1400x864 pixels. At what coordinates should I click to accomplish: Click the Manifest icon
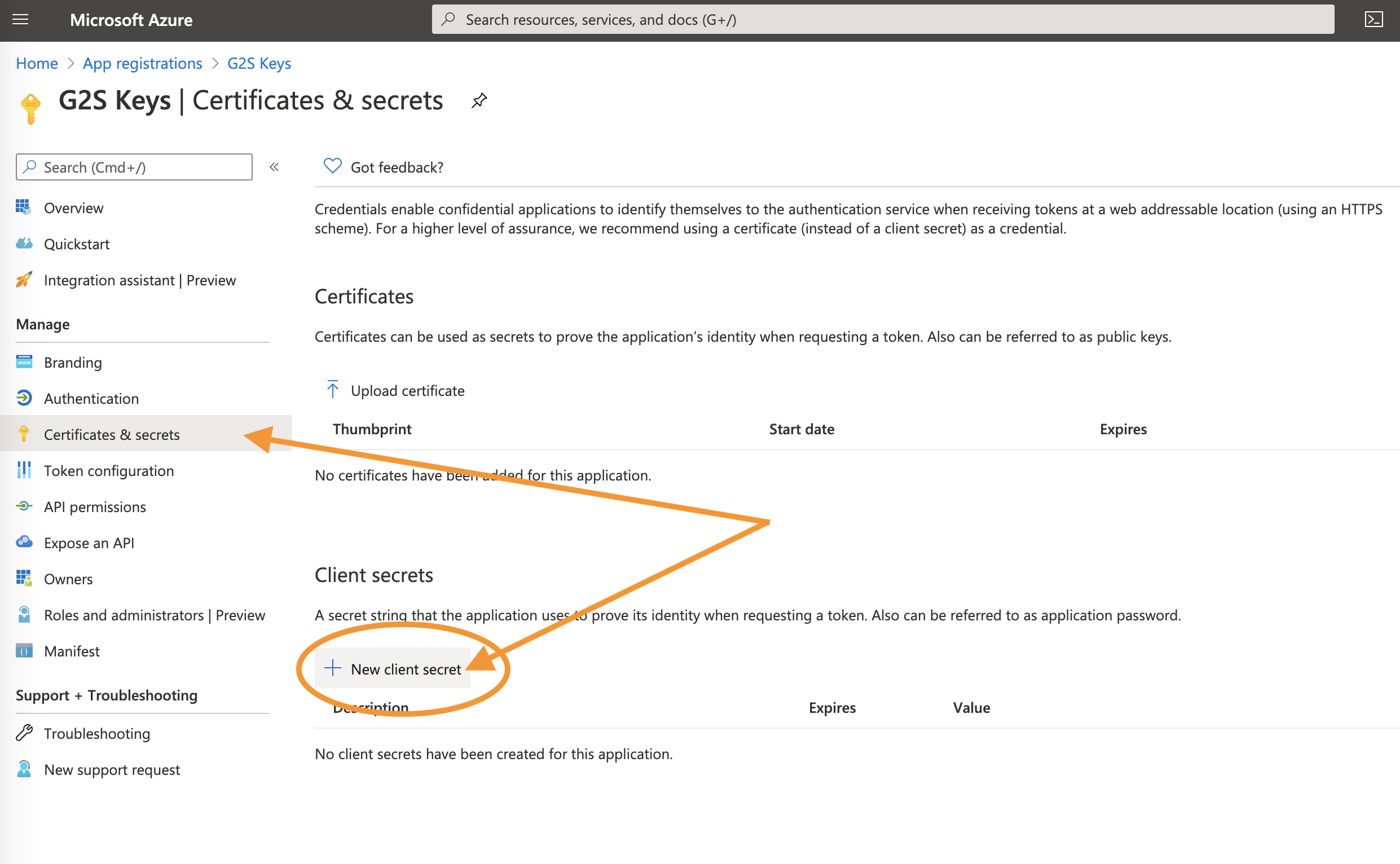[24, 651]
